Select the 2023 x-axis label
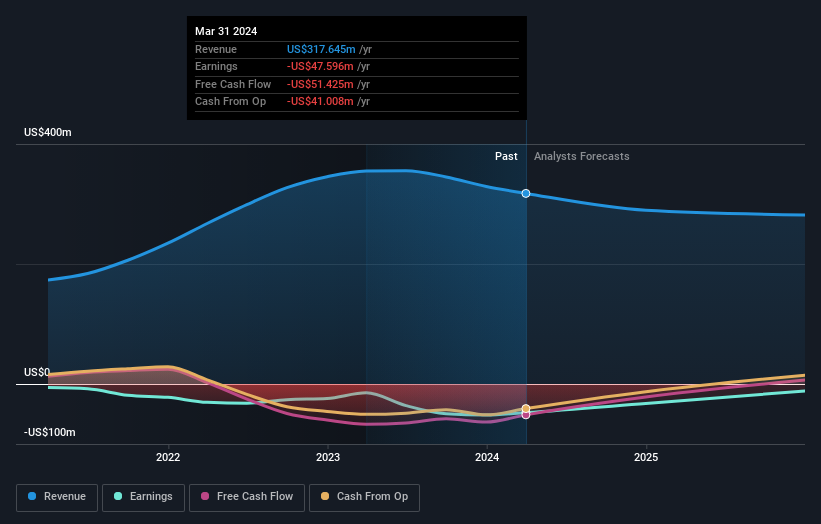Image resolution: width=821 pixels, height=524 pixels. point(328,458)
